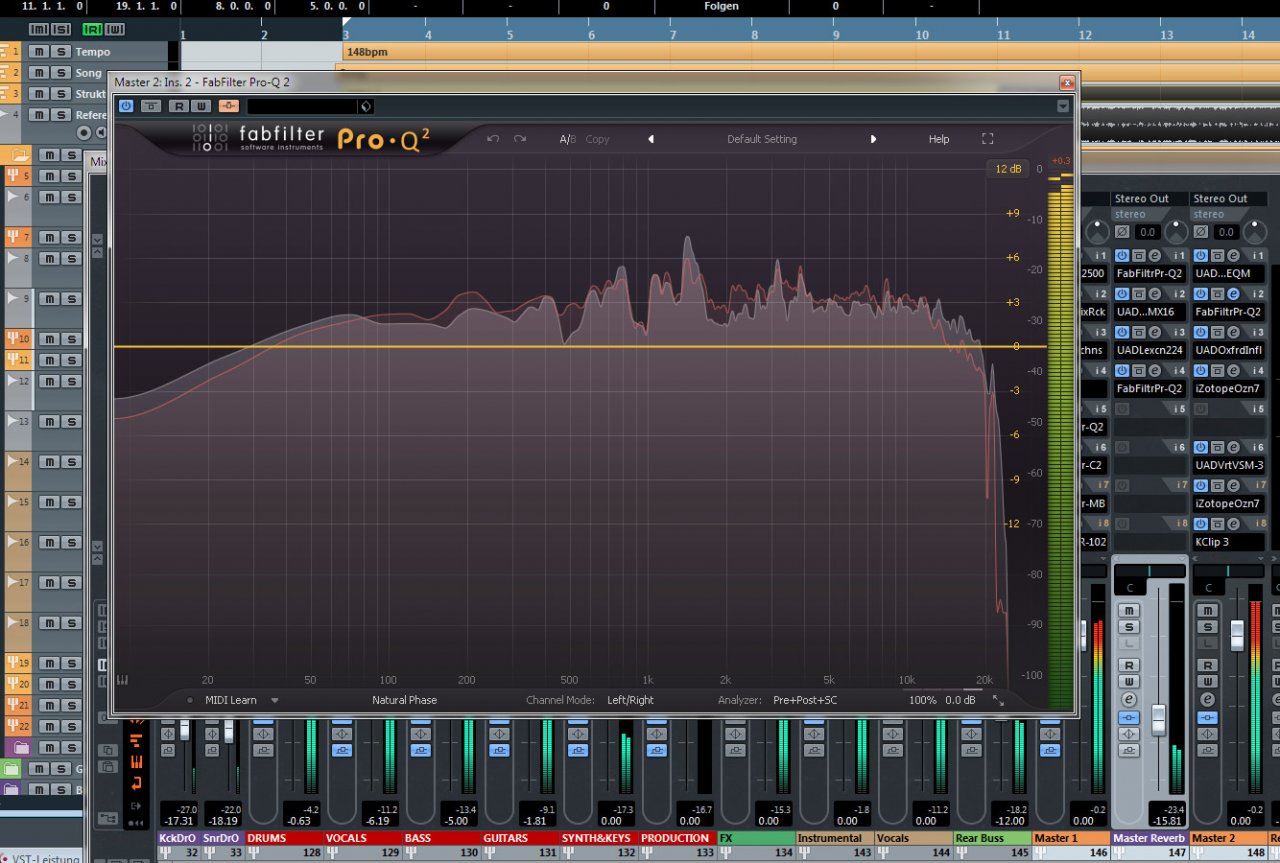Click the yellow 0 dB EQ line
1280x863 pixels.
coord(580,347)
